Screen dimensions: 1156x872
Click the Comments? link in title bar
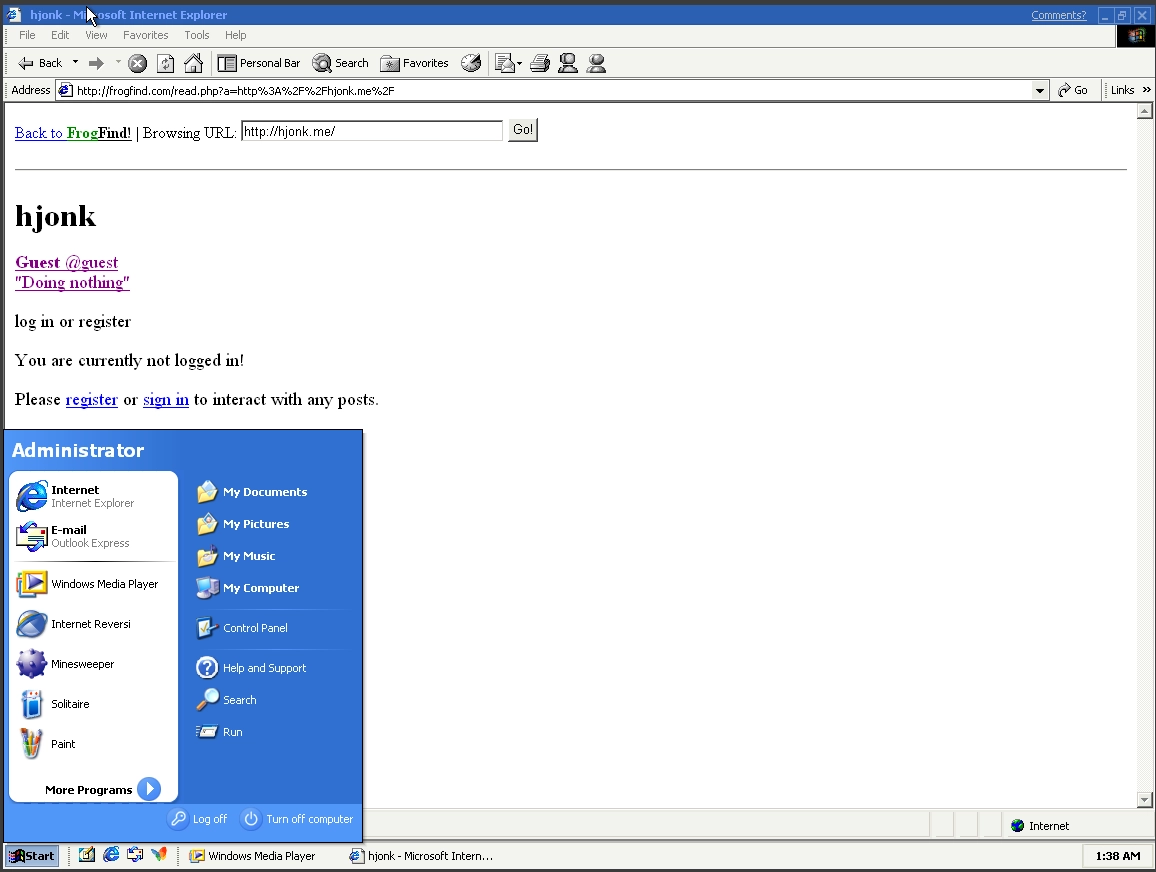1058,15
